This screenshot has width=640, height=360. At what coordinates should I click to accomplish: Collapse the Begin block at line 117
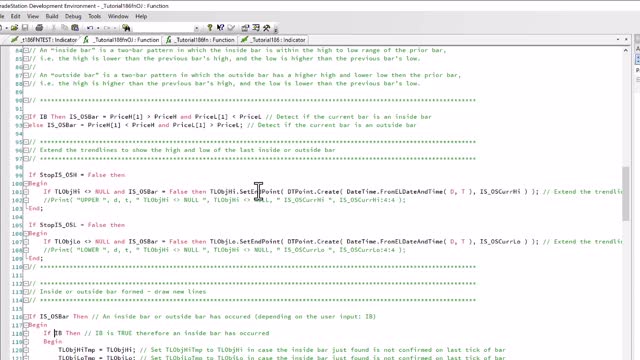[26, 325]
